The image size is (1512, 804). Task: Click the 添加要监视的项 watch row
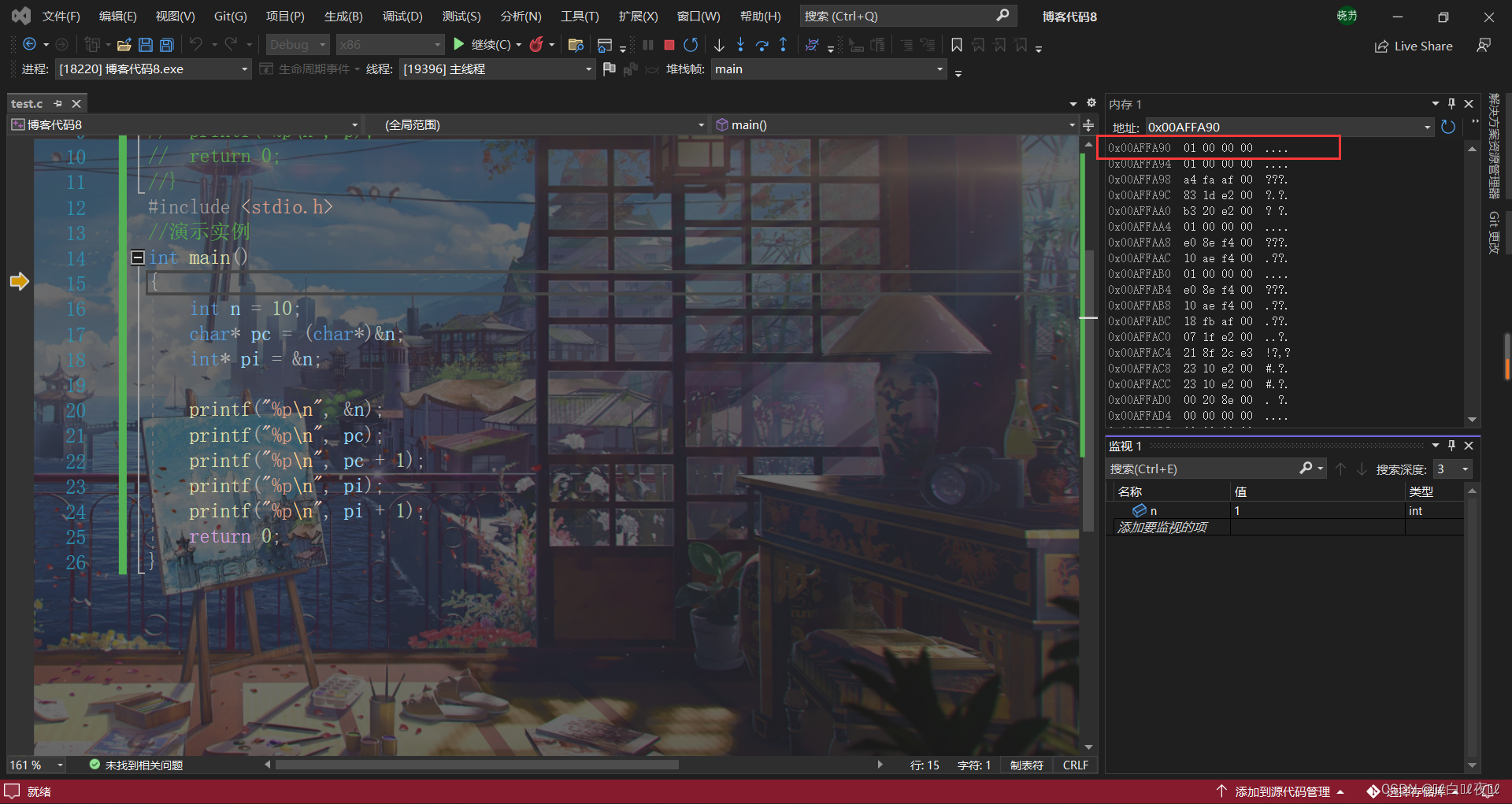pyautogui.click(x=1285, y=527)
